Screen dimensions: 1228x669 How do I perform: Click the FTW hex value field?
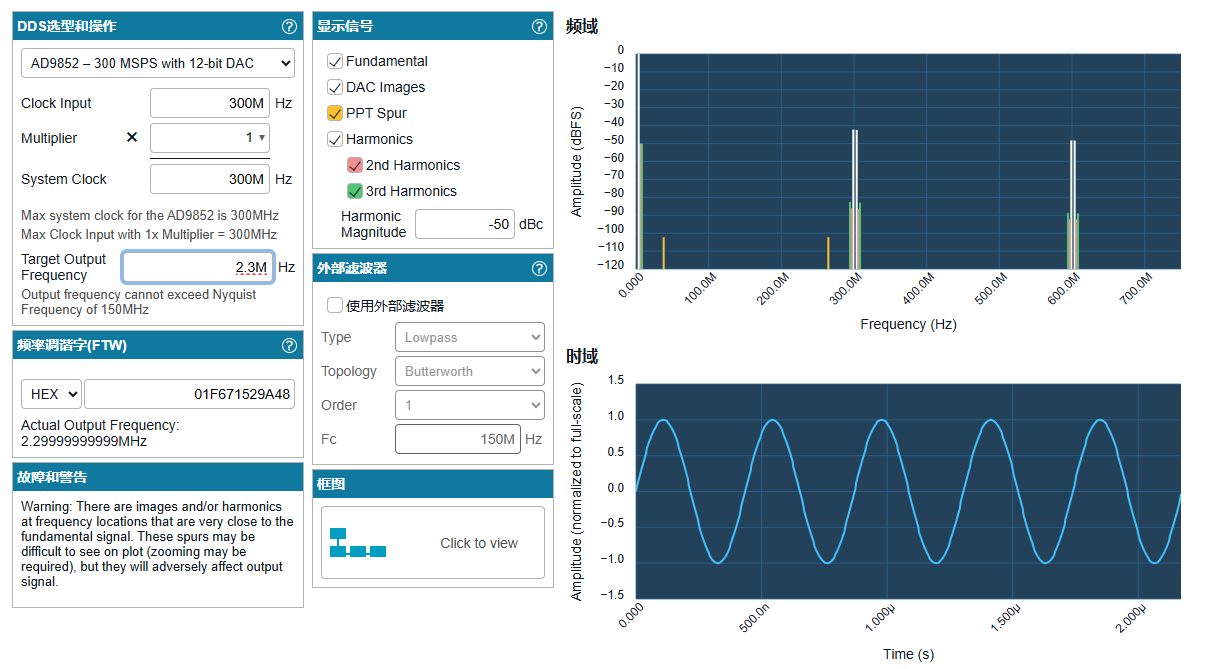[x=190, y=395]
